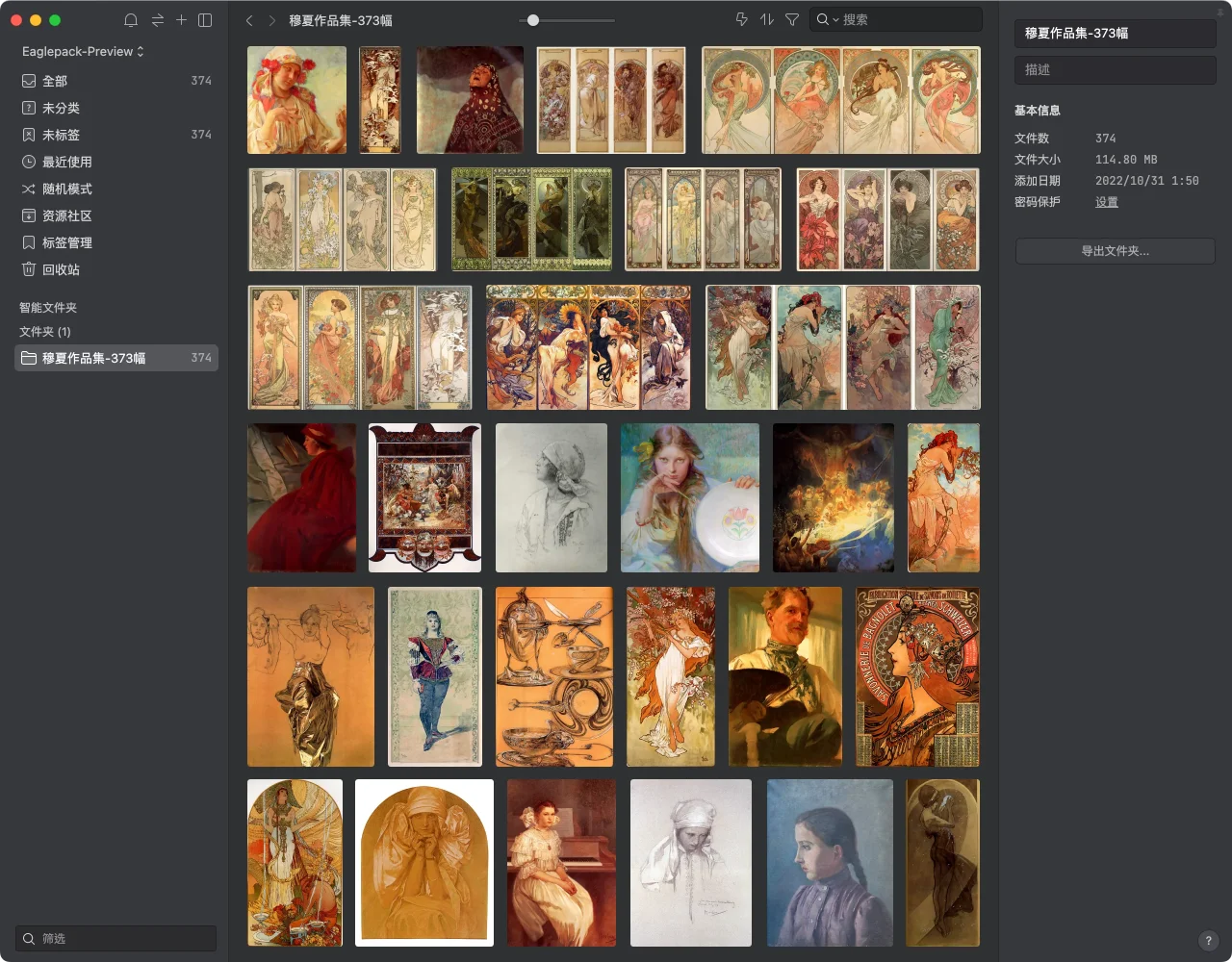This screenshot has width=1232, height=962.
Task: Click the 智能文件夹 section header
Action: [48, 308]
